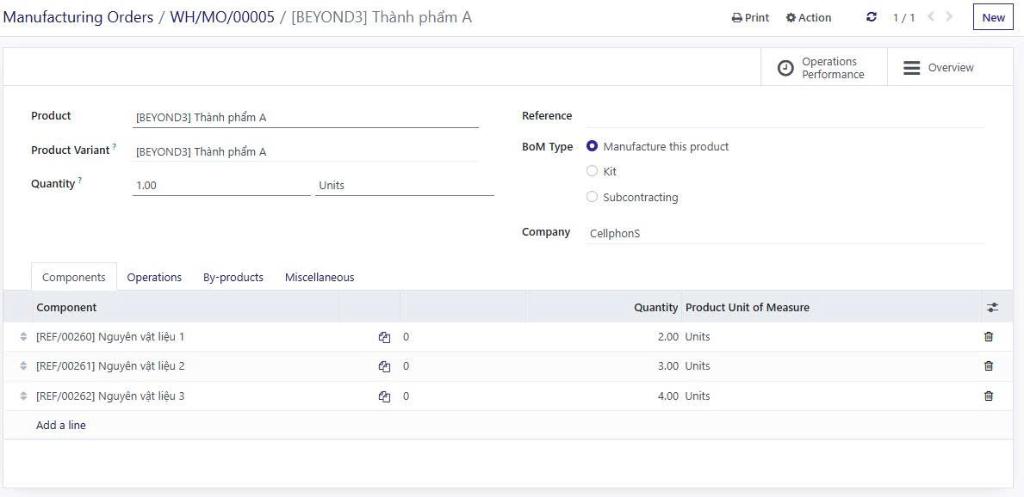Select the Subcontracting radio option
The width and height of the screenshot is (1024, 497).
(x=592, y=197)
